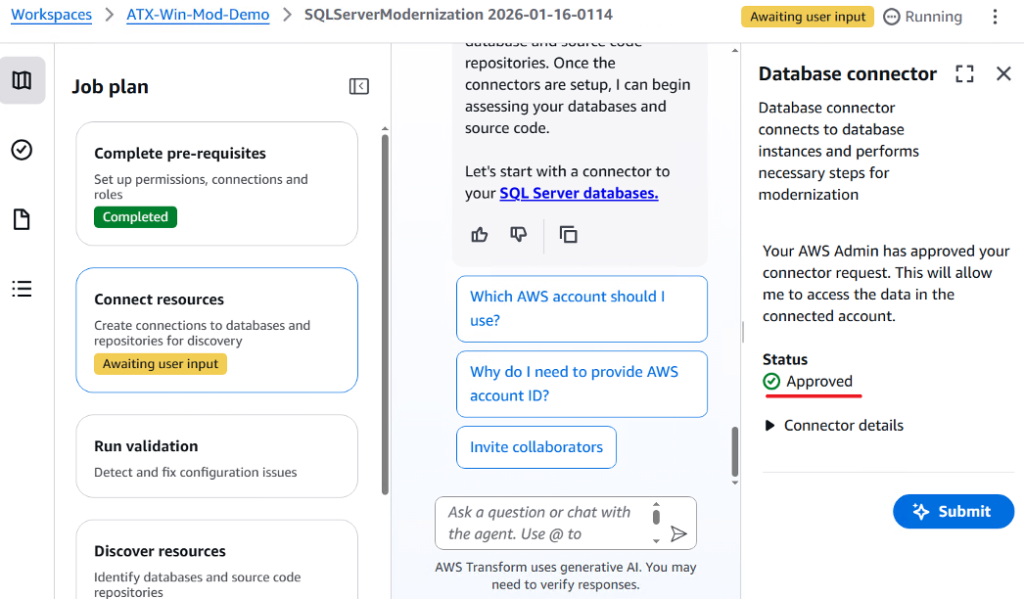Copy the agent message
The image size is (1024, 599).
click(x=568, y=235)
